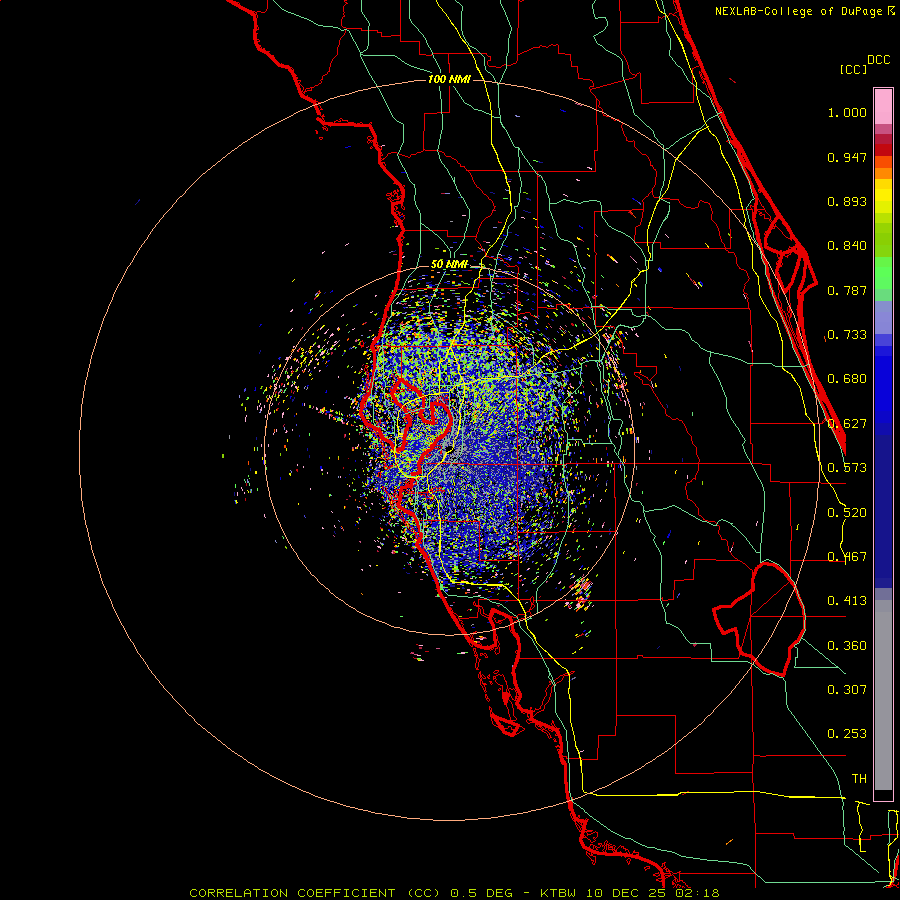The width and height of the screenshot is (900, 900).
Task: Select the 0.573 scale value
Action: click(847, 468)
